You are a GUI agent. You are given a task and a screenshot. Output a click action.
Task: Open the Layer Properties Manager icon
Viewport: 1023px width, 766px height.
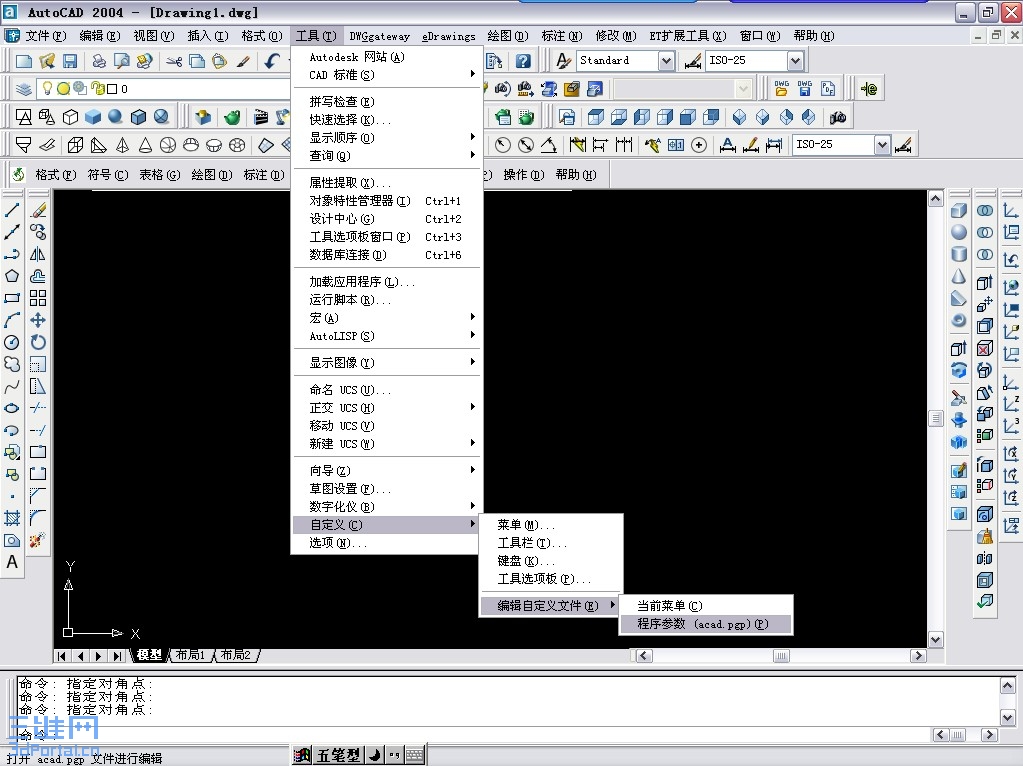click(x=24, y=89)
